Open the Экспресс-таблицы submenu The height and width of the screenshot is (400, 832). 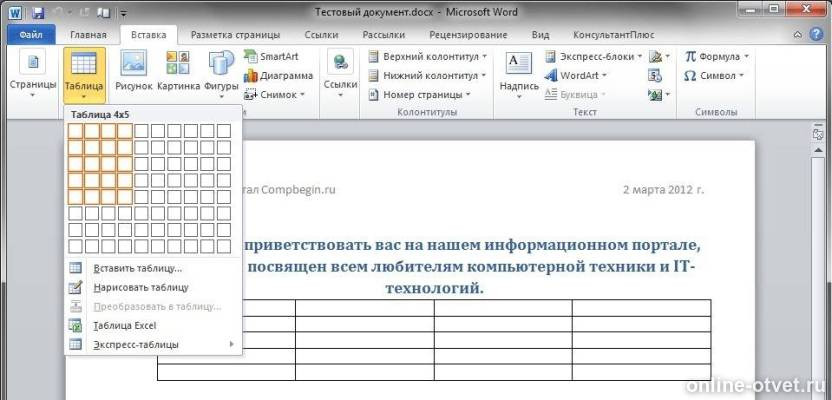point(153,345)
